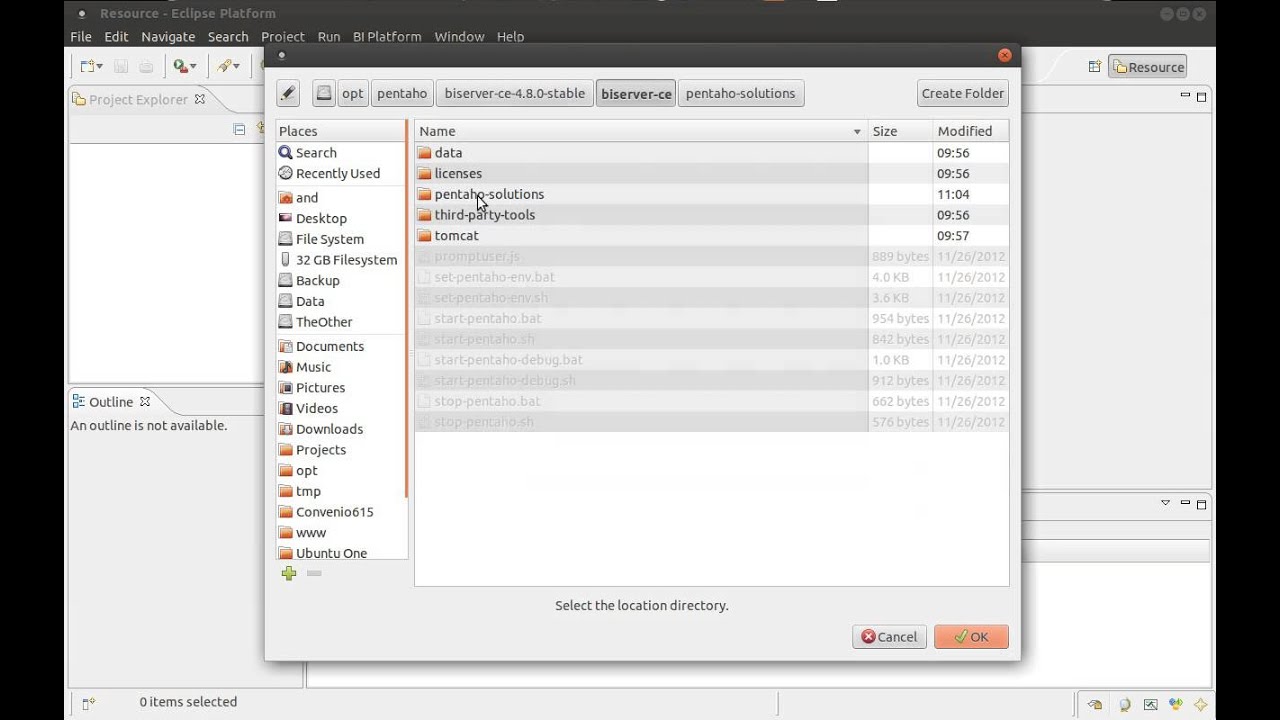Click the picture icon in bottom status tray
The width and height of the screenshot is (1280, 720).
pyautogui.click(x=1150, y=704)
